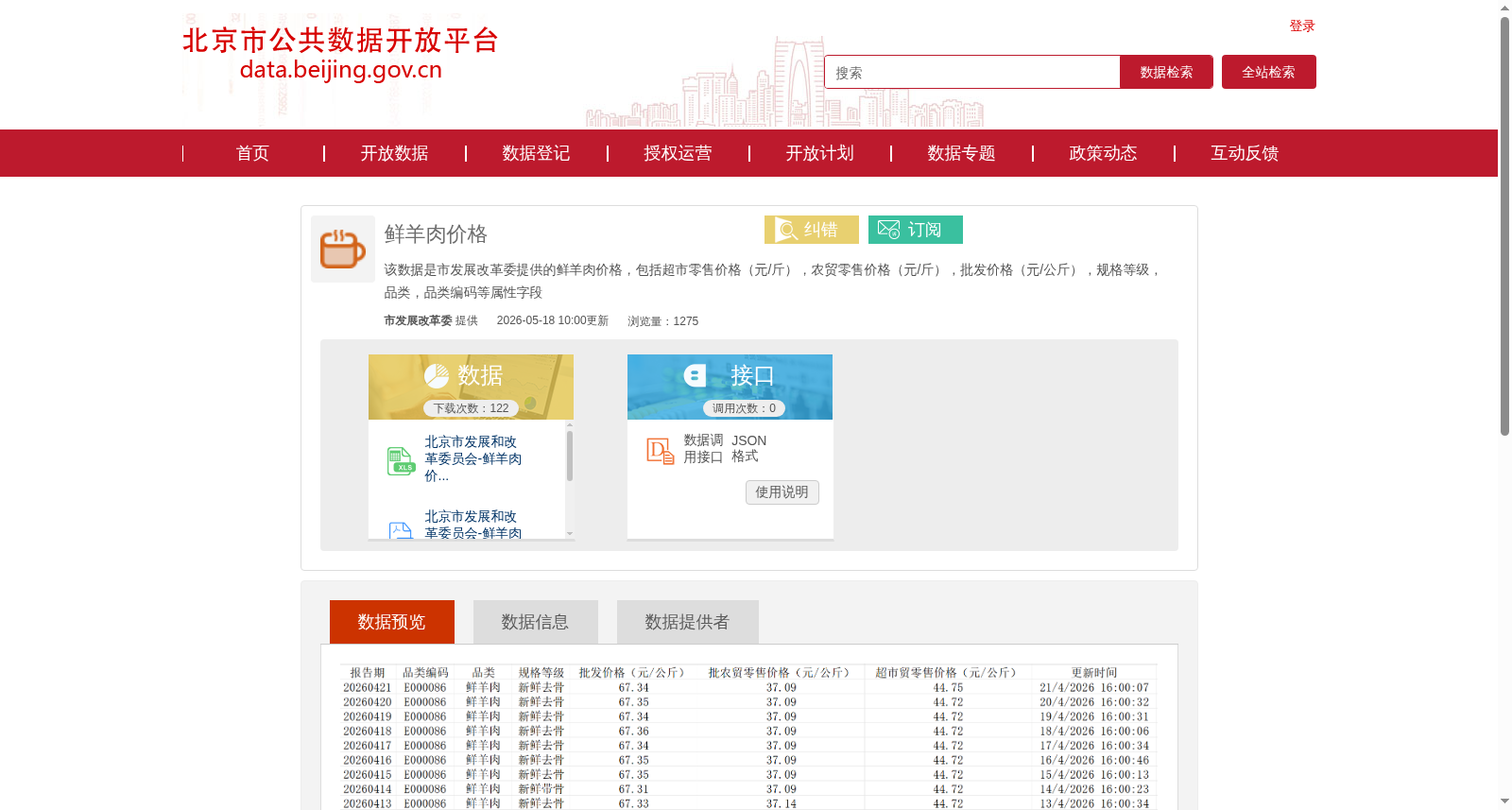1512x810 pixels.
Task: Switch to the 数据预览 tab
Action: (392, 622)
